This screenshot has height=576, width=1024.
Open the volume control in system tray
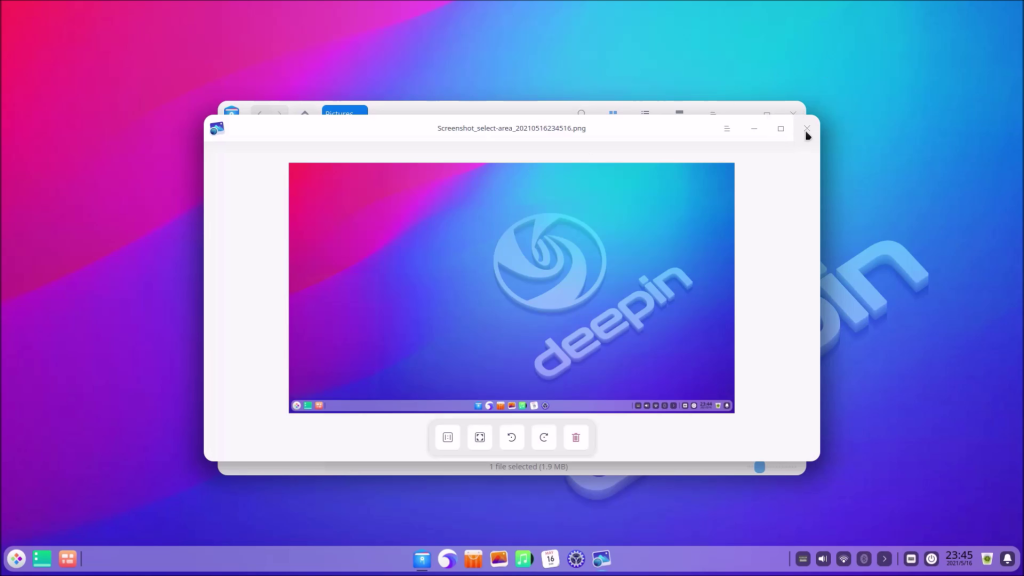[x=823, y=559]
